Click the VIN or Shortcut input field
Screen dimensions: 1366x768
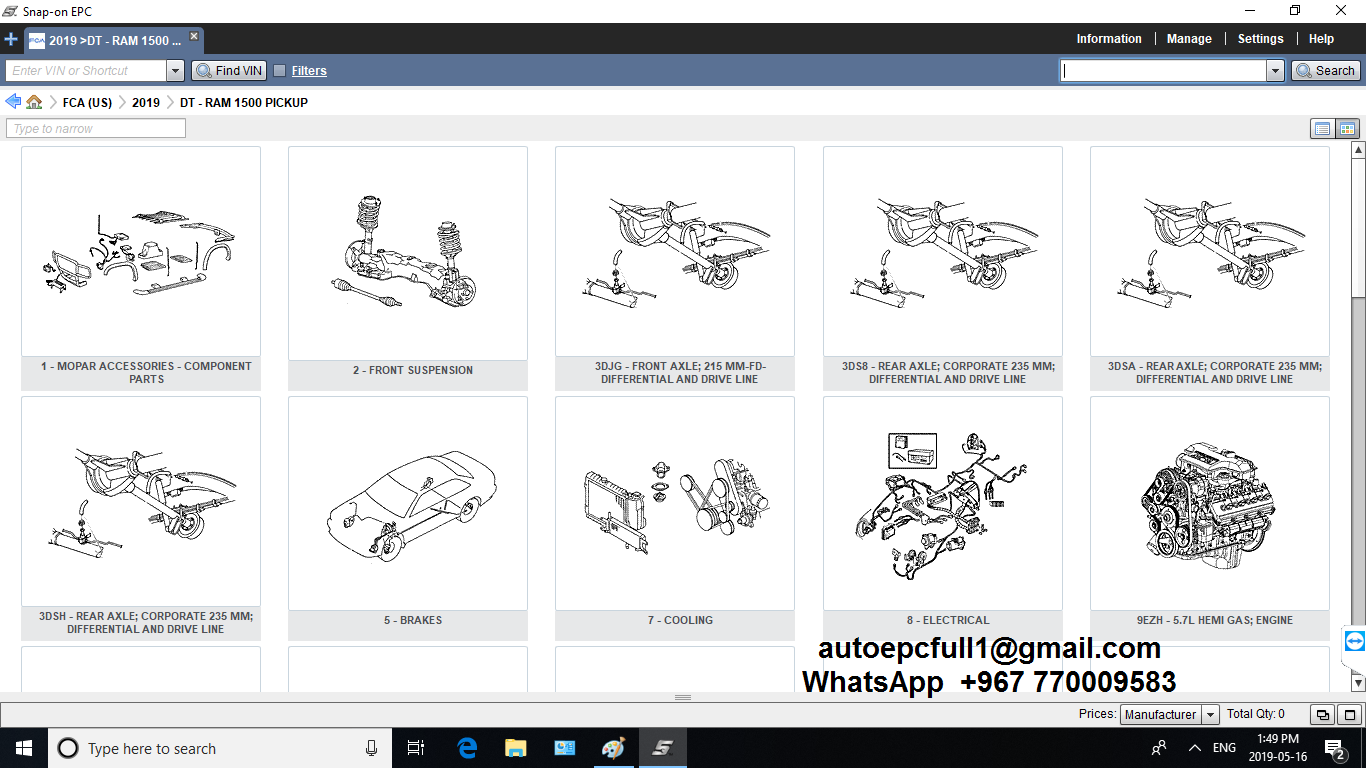[x=86, y=71]
